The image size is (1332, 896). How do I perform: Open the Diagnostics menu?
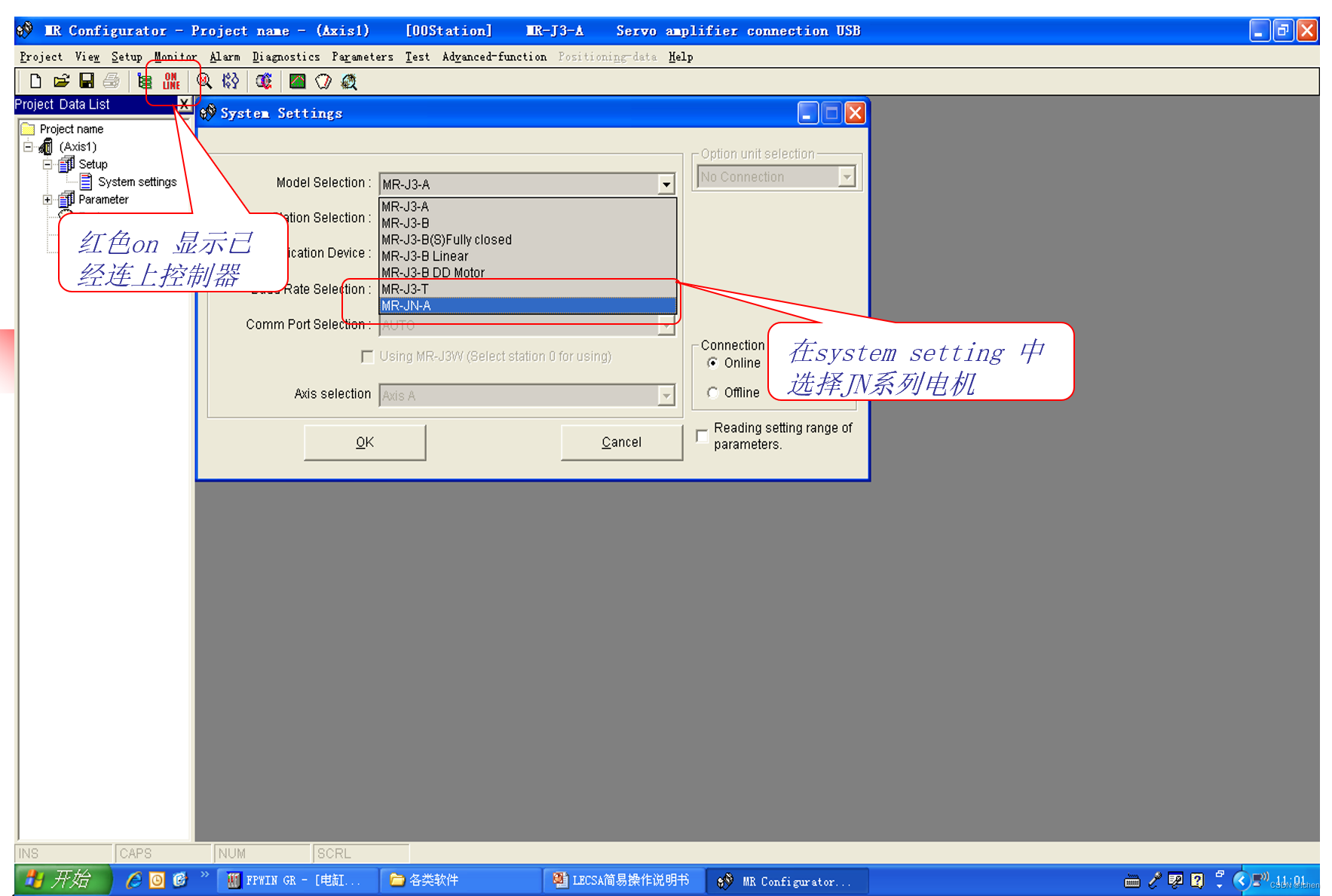point(286,57)
